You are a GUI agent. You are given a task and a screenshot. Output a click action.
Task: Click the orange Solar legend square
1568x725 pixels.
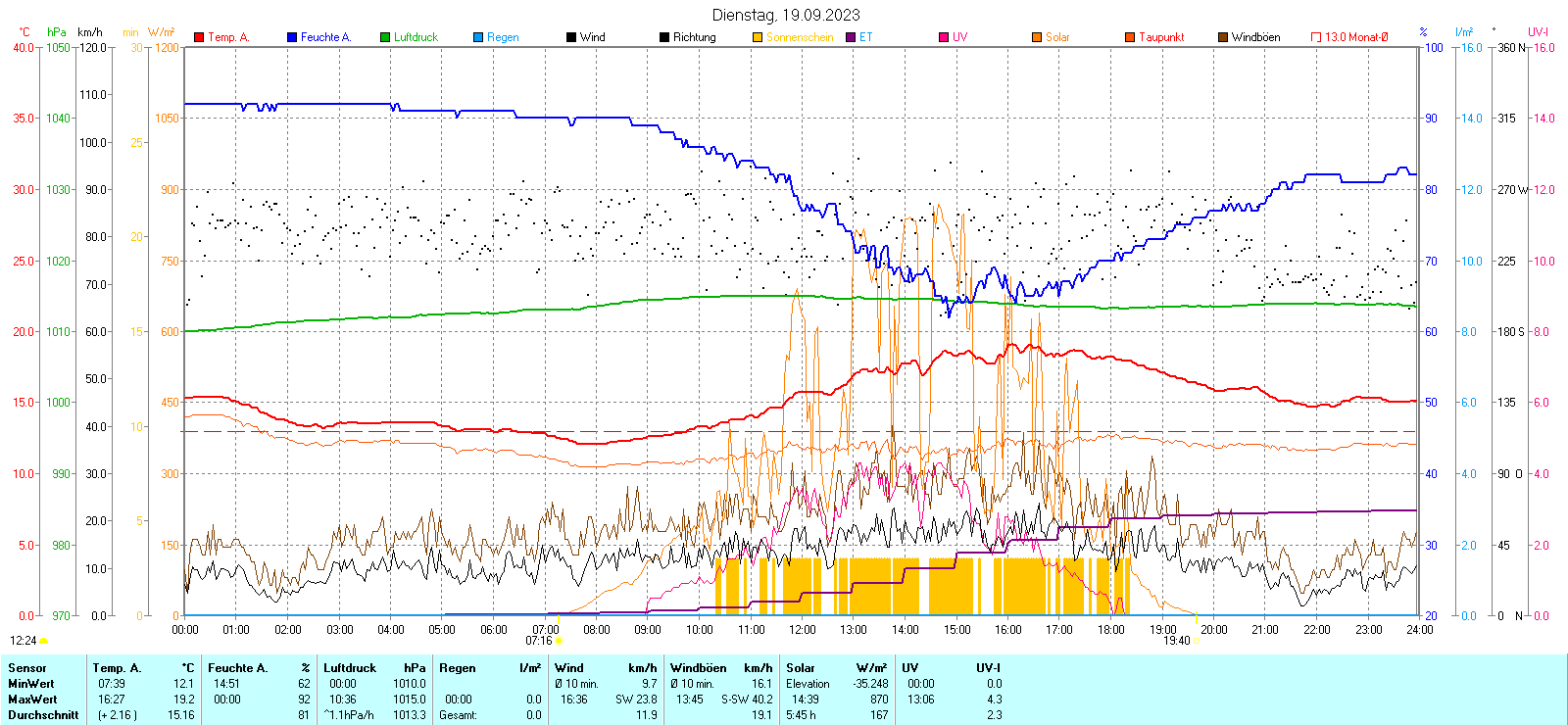(x=1037, y=37)
